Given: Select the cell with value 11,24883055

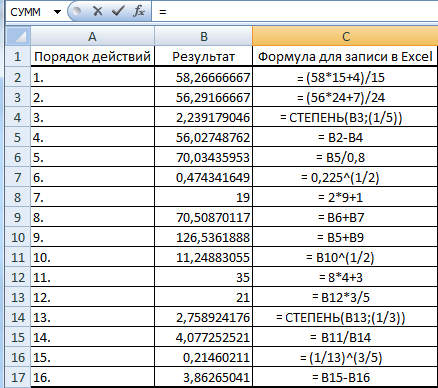Looking at the screenshot, I should point(203,257).
